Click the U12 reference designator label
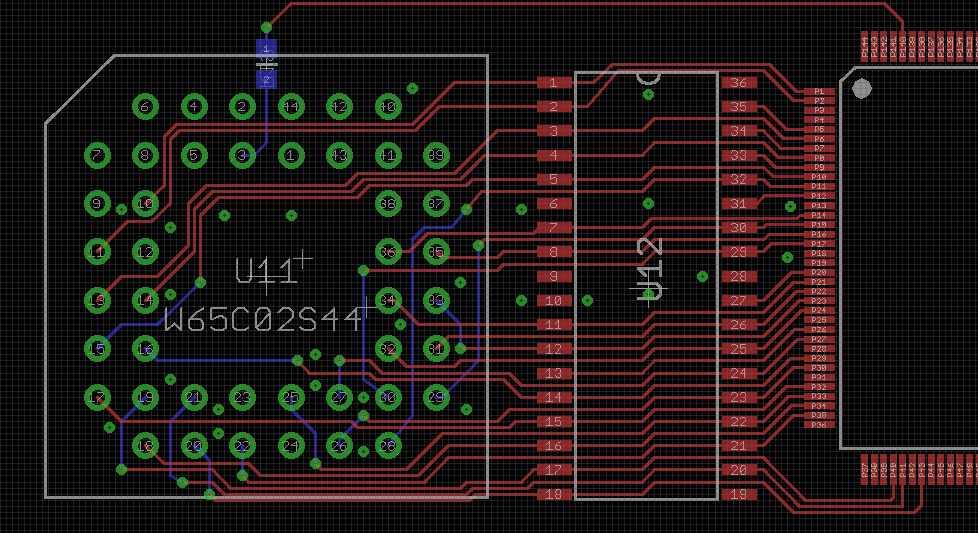 (x=650, y=268)
